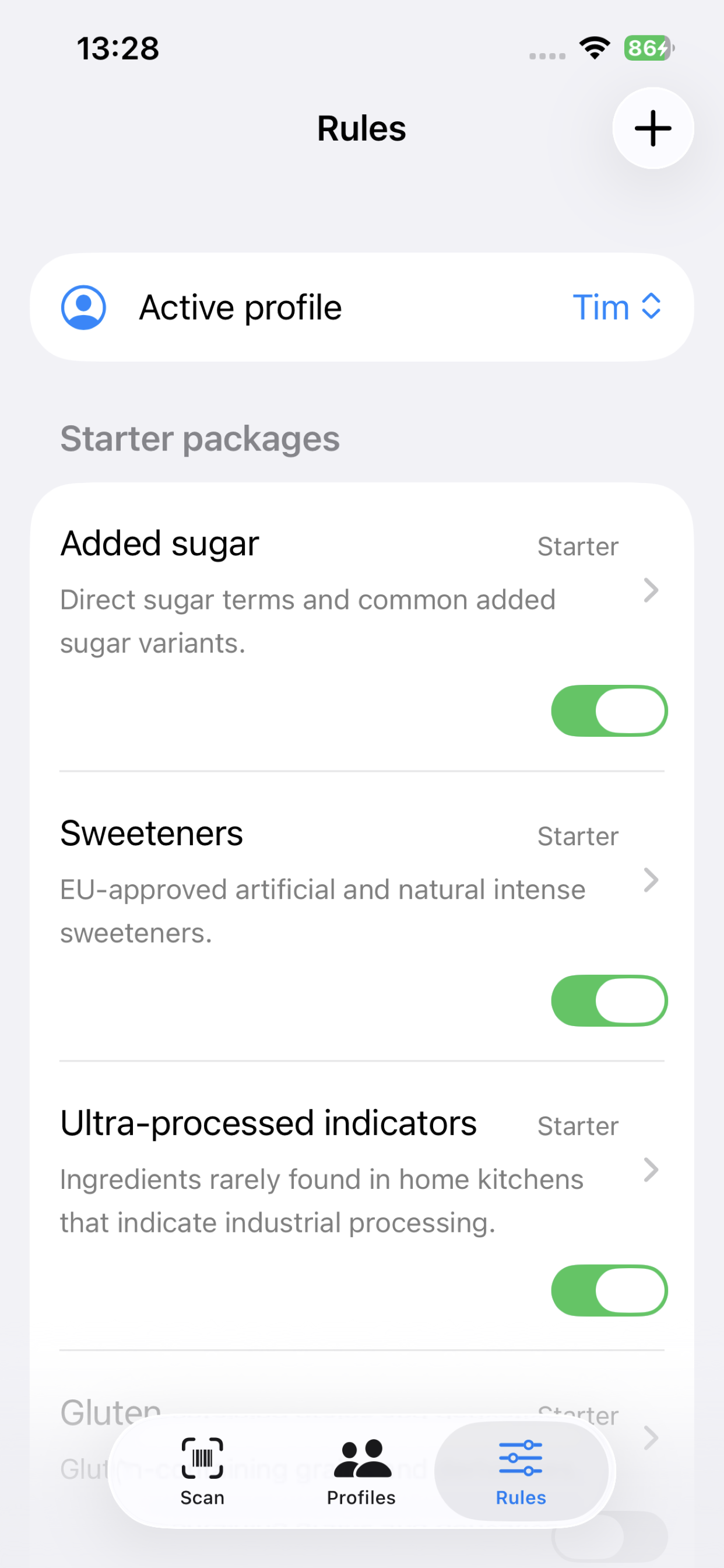Open Ultra-processed indicators chevron
Viewport: 724px width, 1568px height.
[651, 1170]
